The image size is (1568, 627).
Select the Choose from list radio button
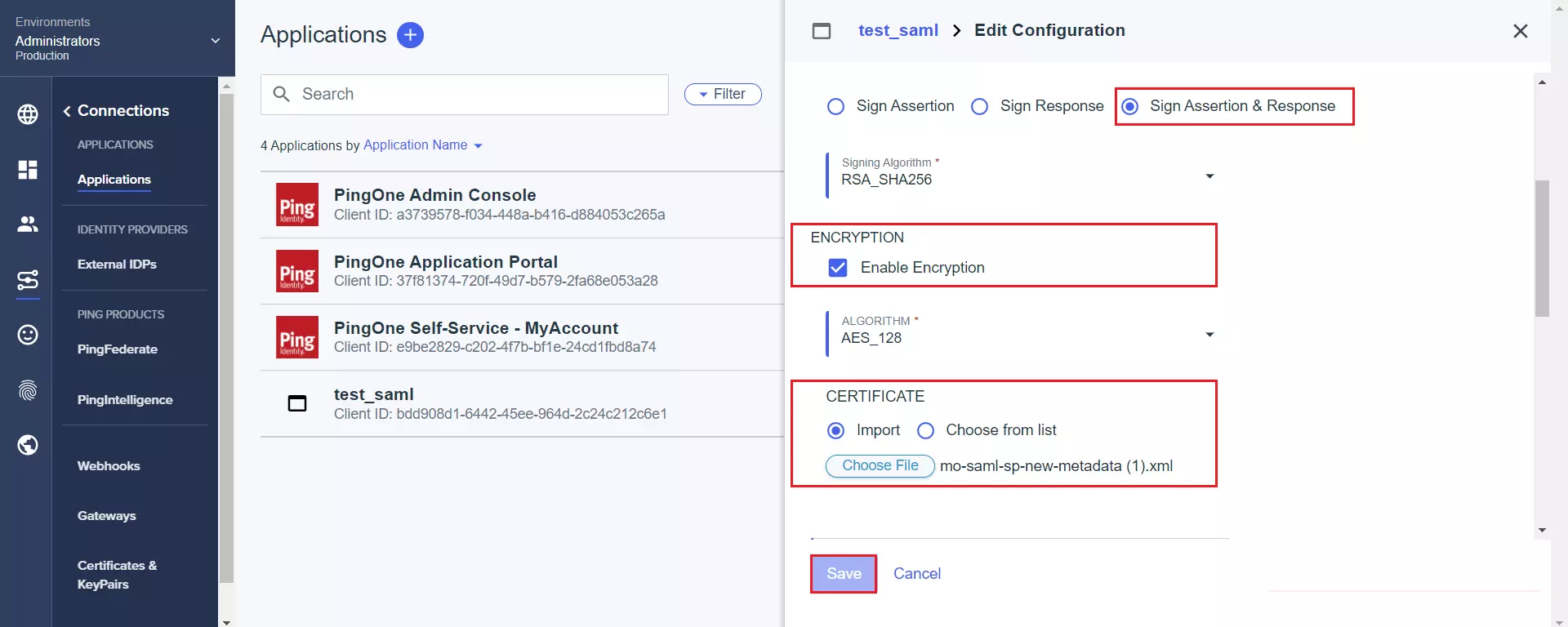925,430
